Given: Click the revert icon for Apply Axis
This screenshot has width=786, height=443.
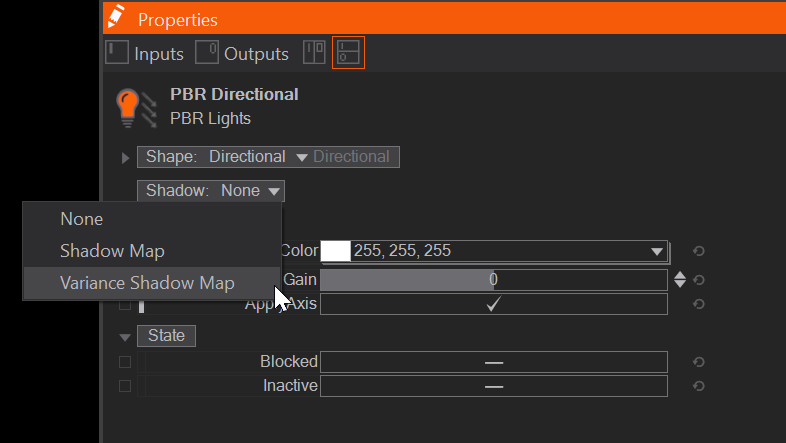Looking at the screenshot, I should pos(699,304).
